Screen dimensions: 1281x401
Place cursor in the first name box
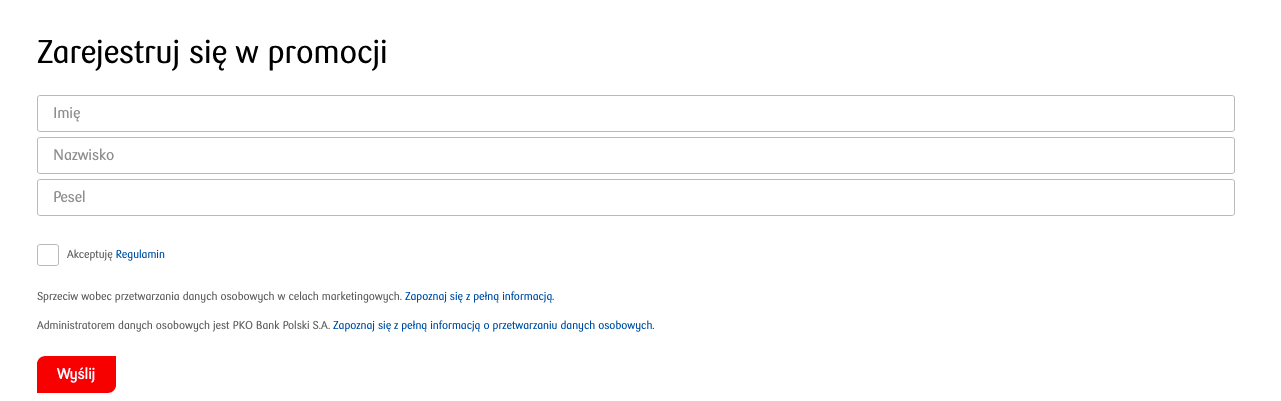click(635, 114)
